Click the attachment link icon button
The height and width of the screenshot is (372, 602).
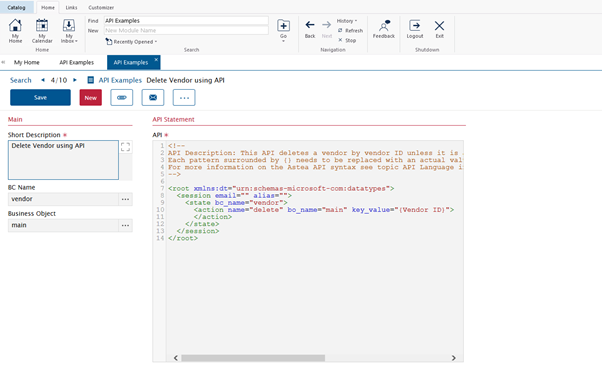pyautogui.click(x=122, y=98)
